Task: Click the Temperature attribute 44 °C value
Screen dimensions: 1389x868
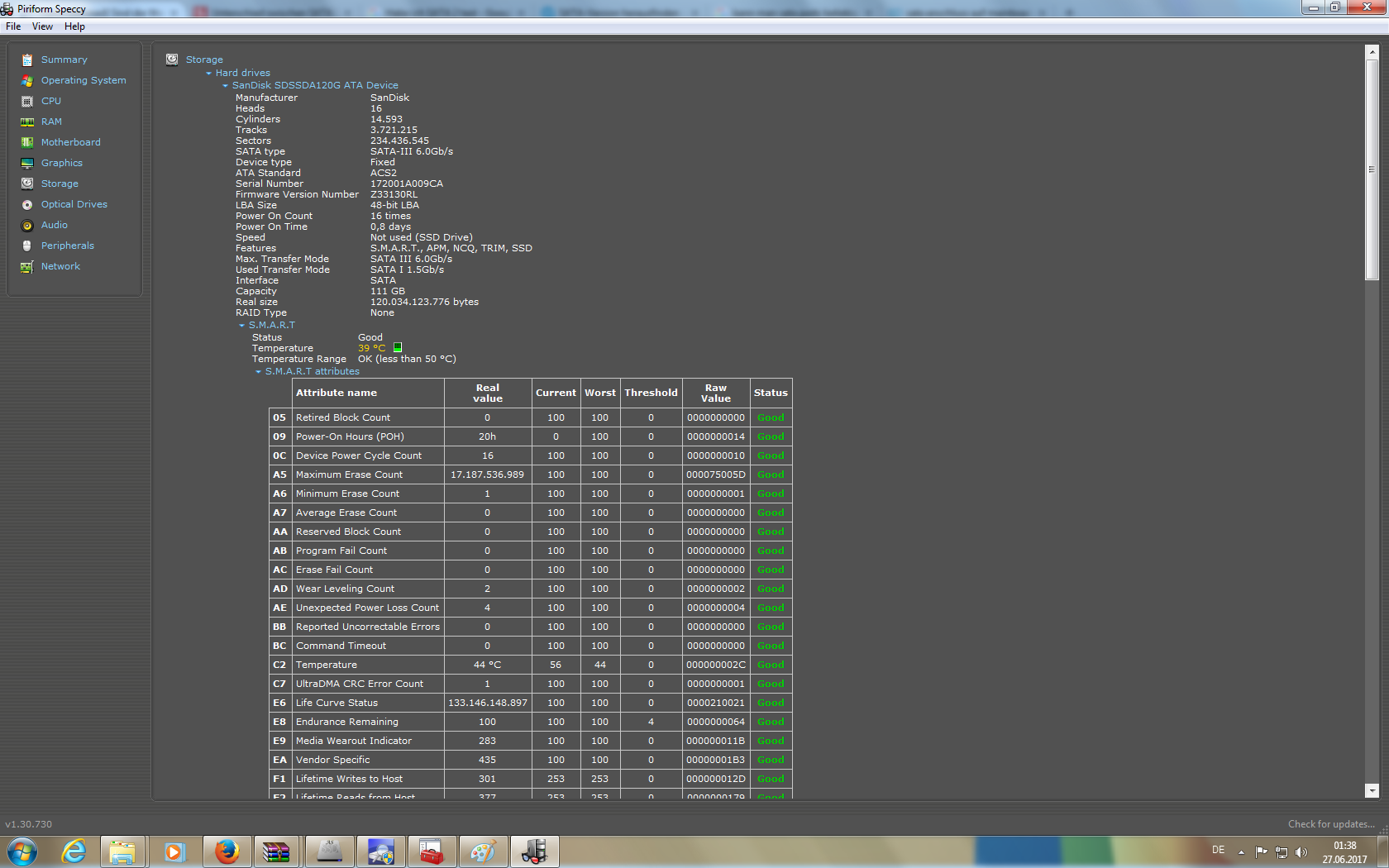Action: (487, 665)
